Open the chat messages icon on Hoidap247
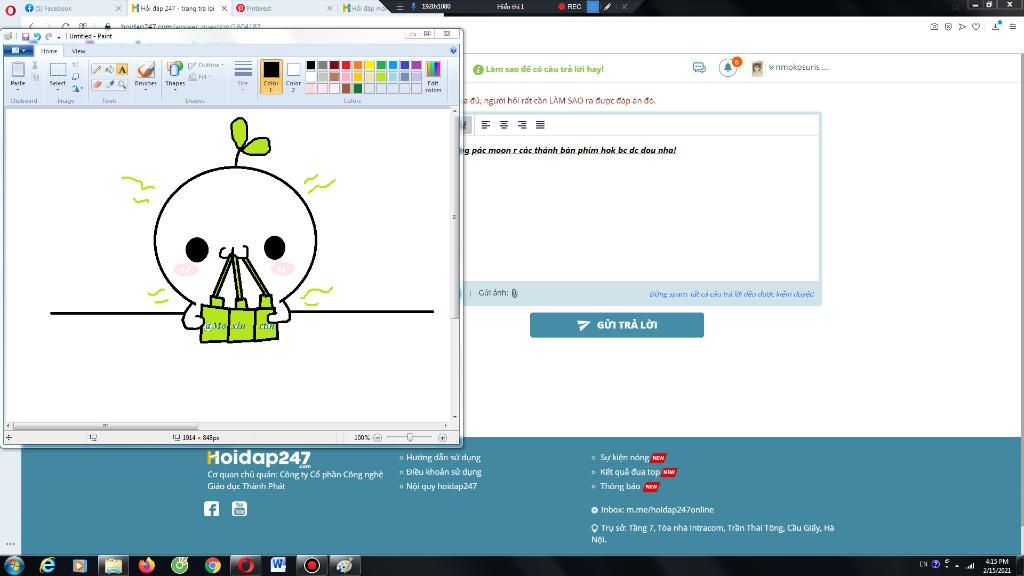 (x=699, y=67)
